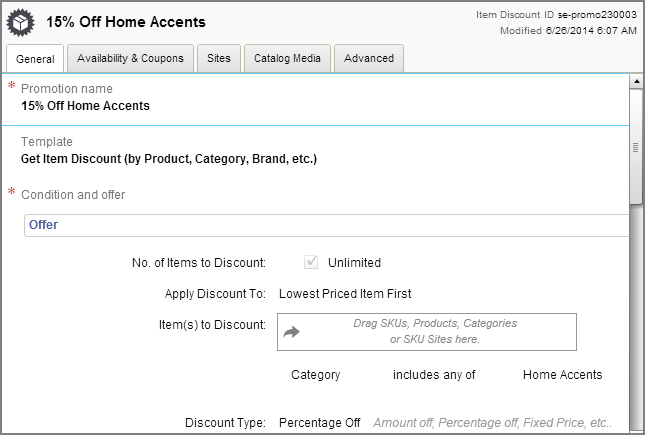
Task: Click the Drag SKUs, Products drop area
Action: click(427, 332)
